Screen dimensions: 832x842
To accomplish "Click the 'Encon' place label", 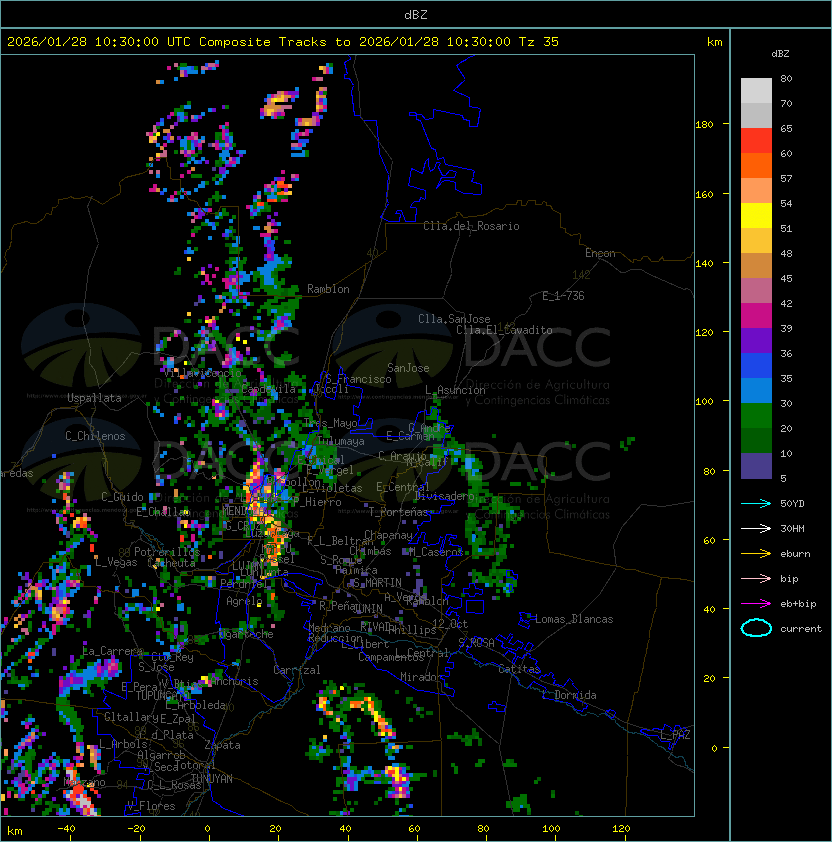I will 600,253.
